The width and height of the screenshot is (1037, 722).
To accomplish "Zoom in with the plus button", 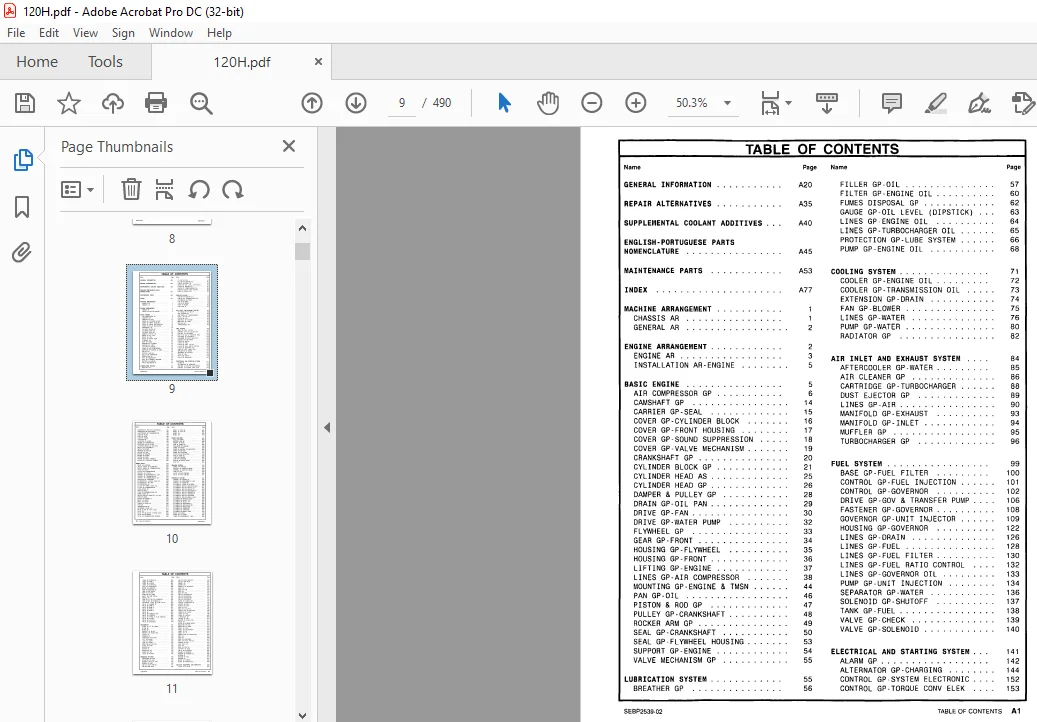I will (636, 103).
